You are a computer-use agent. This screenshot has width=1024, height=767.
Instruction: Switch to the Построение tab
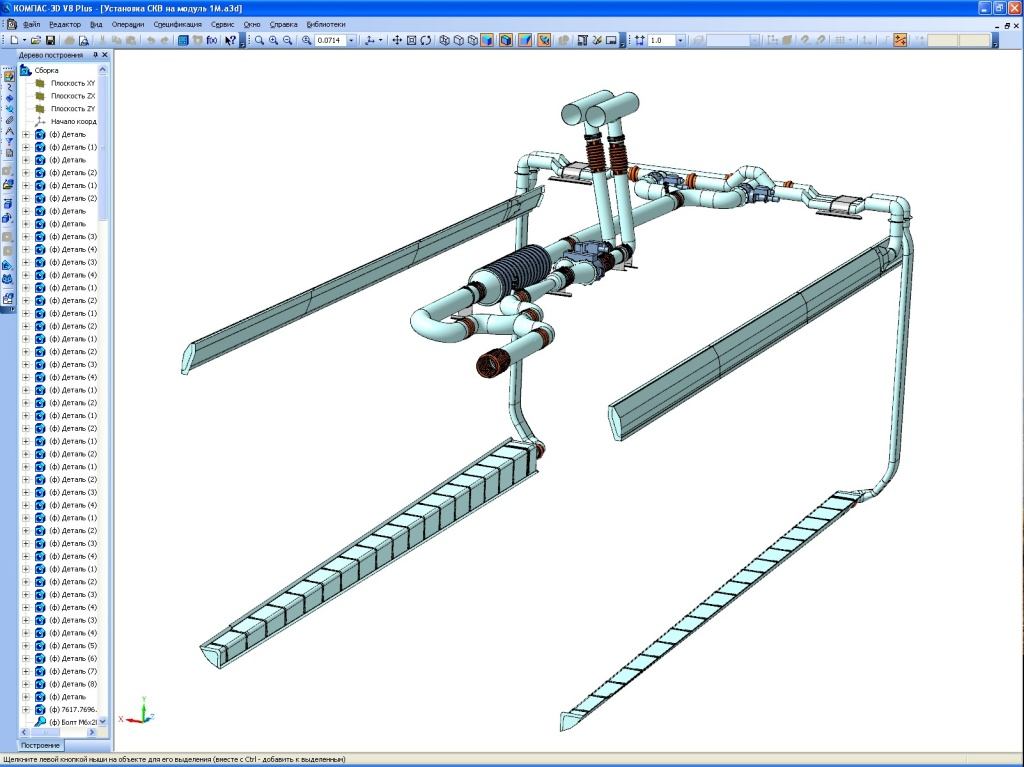tap(40, 745)
